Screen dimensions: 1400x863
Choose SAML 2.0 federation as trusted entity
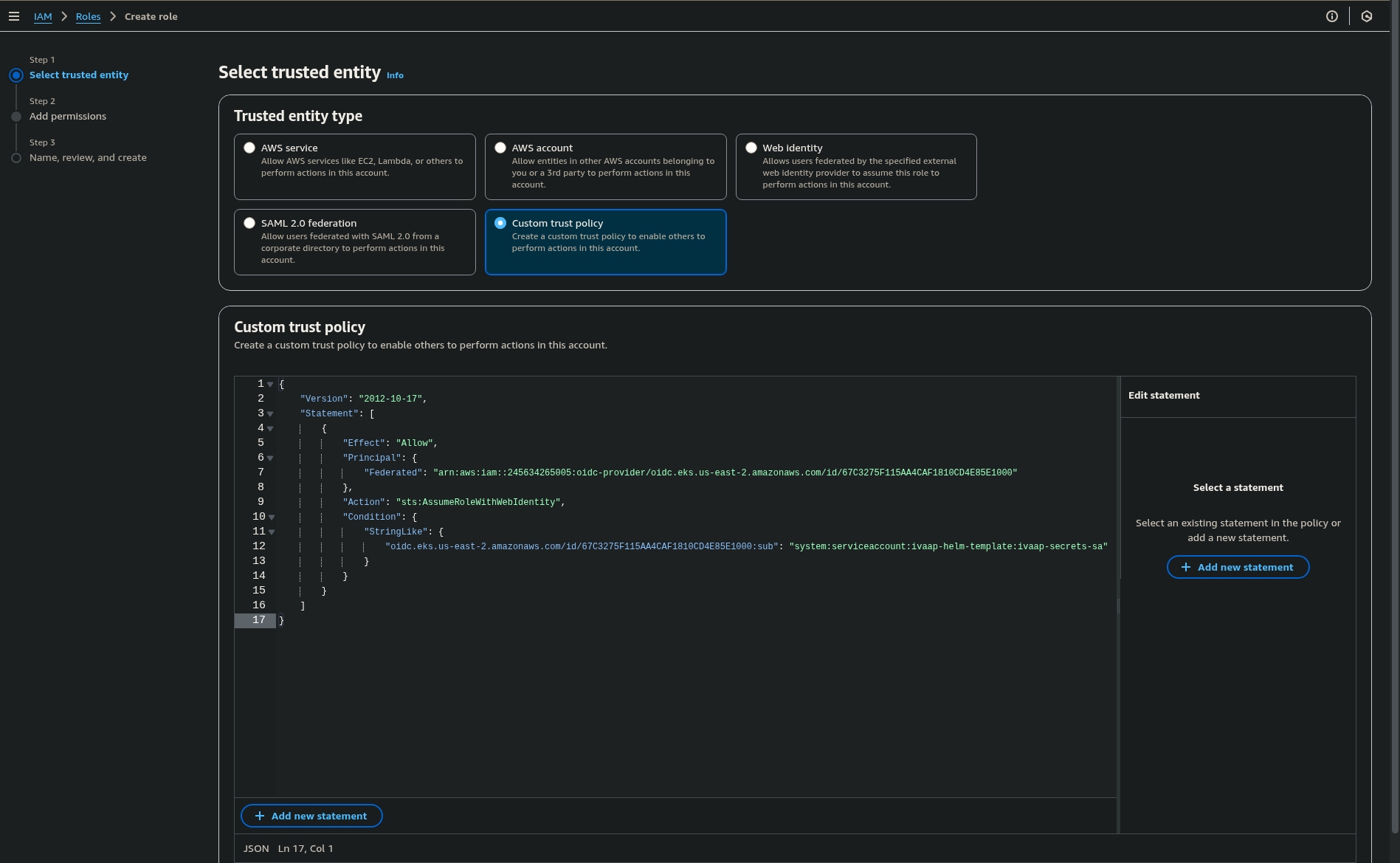(249, 222)
